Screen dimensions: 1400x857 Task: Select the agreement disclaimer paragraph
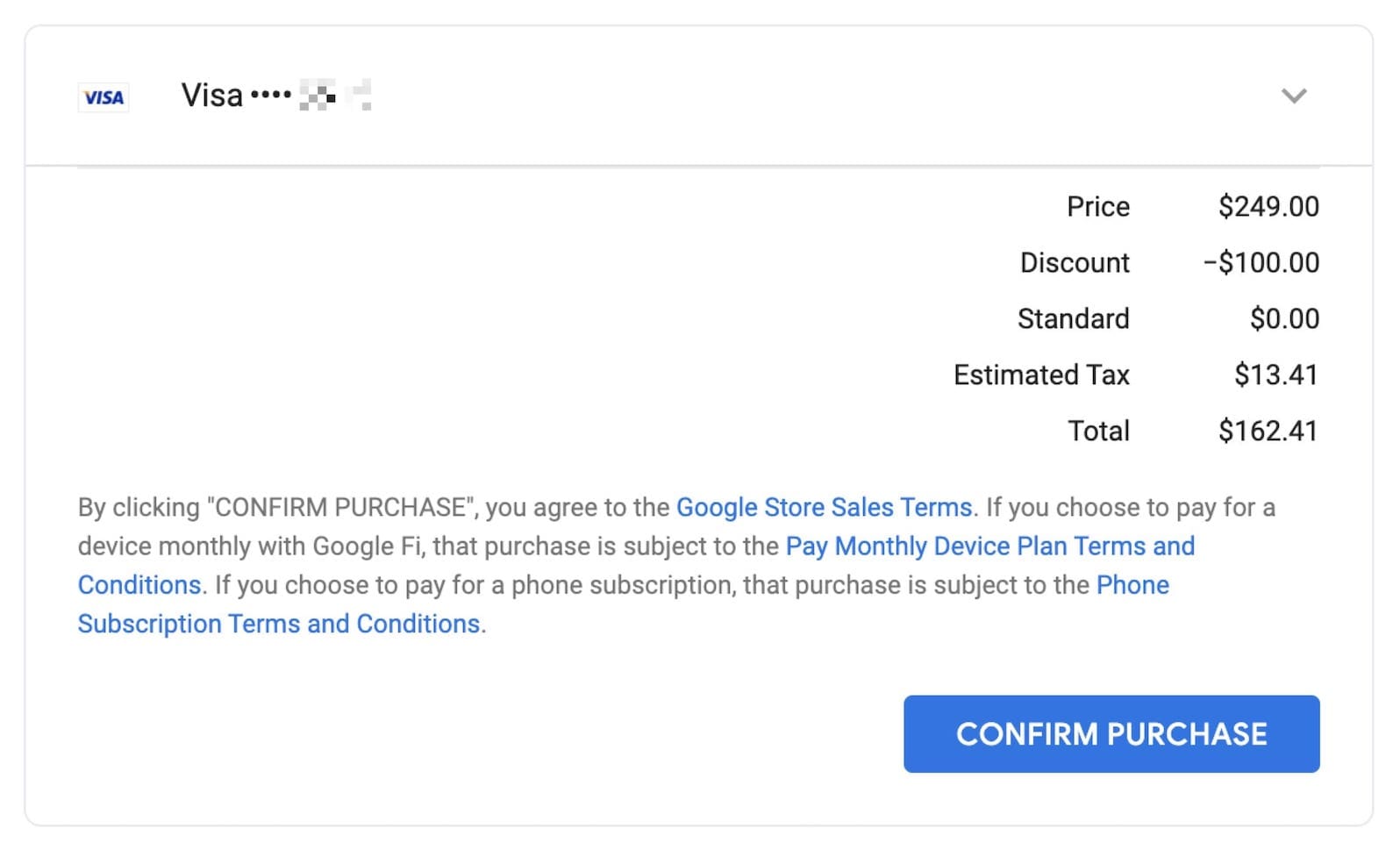[675, 565]
